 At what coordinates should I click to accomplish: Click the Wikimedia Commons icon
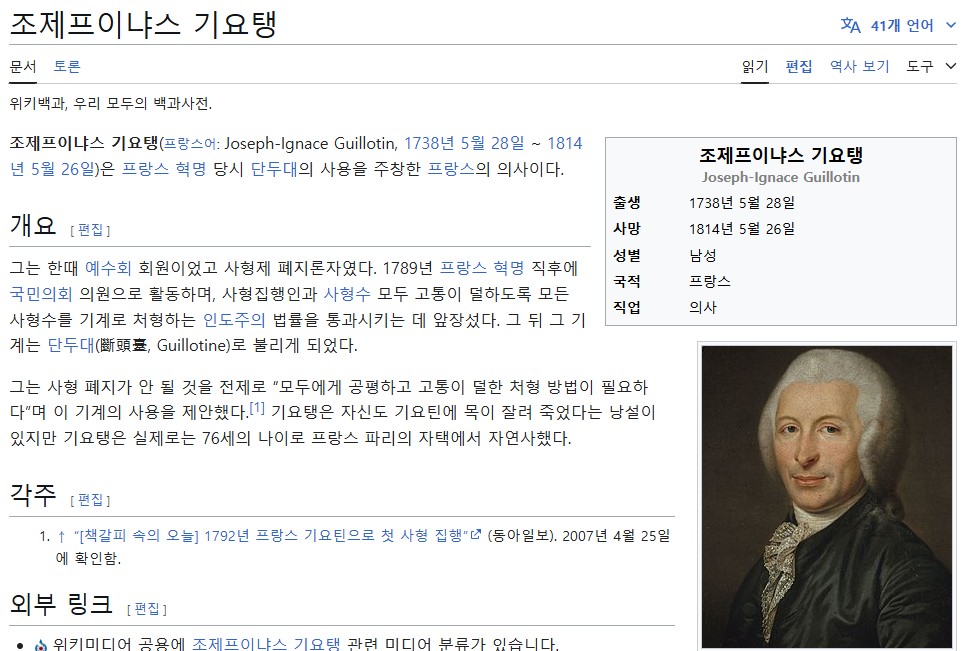tap(41, 644)
